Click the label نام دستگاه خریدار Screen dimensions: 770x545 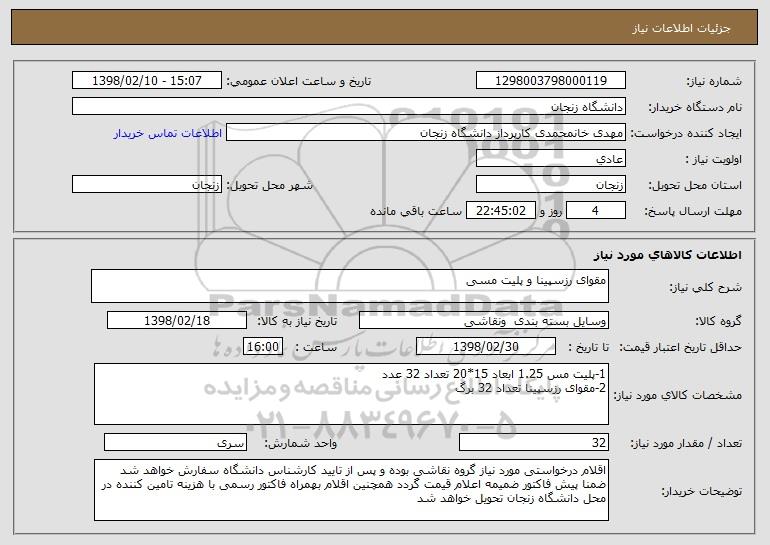click(x=696, y=107)
